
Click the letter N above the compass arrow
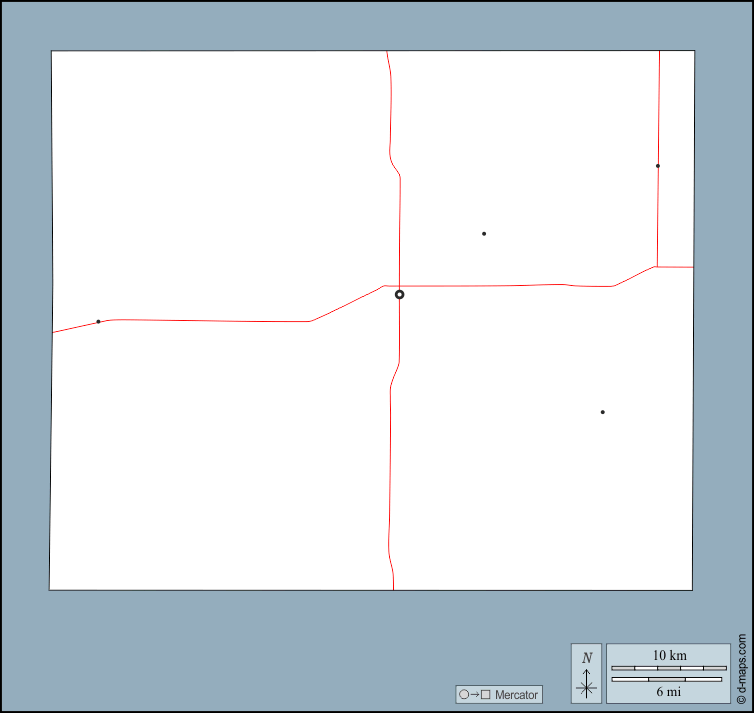pos(587,657)
